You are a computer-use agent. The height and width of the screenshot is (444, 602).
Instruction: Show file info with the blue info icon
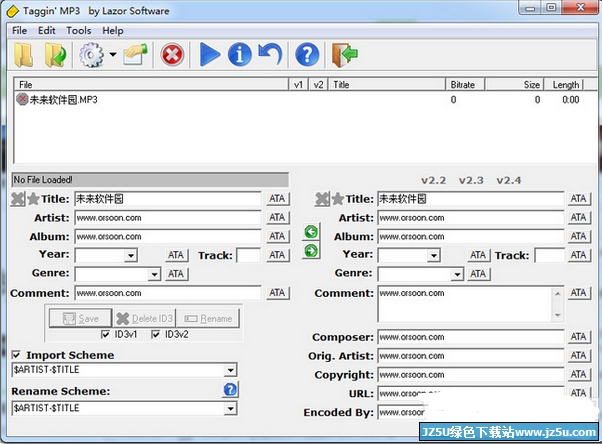coord(240,55)
